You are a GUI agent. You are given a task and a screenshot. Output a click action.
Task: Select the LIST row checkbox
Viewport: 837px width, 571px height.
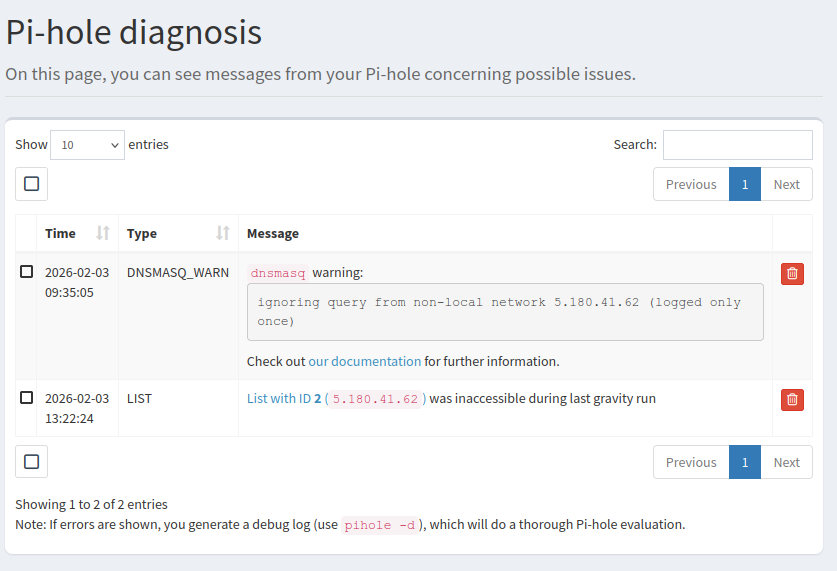(26, 398)
